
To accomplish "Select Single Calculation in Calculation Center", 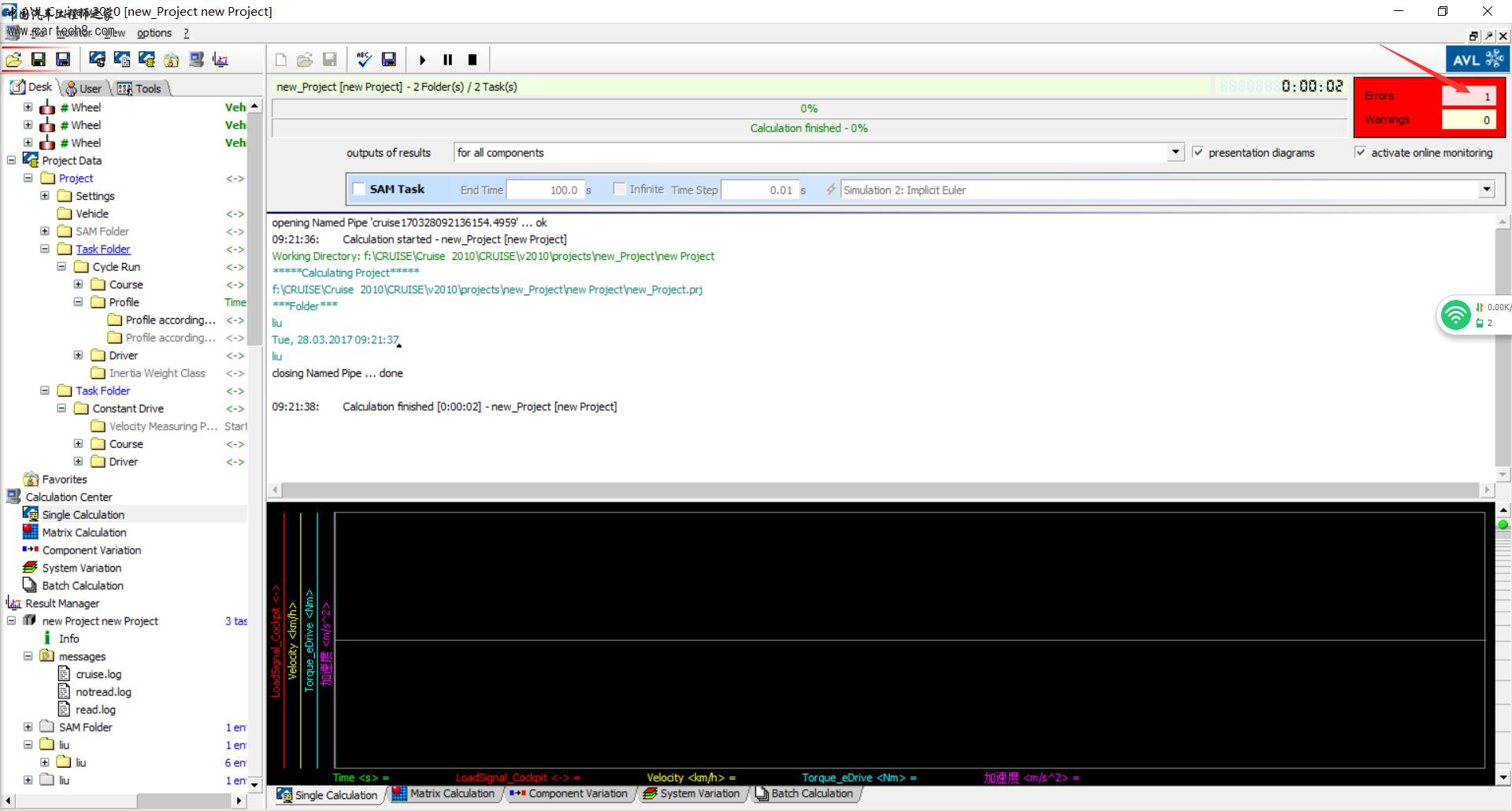I will click(x=83, y=514).
